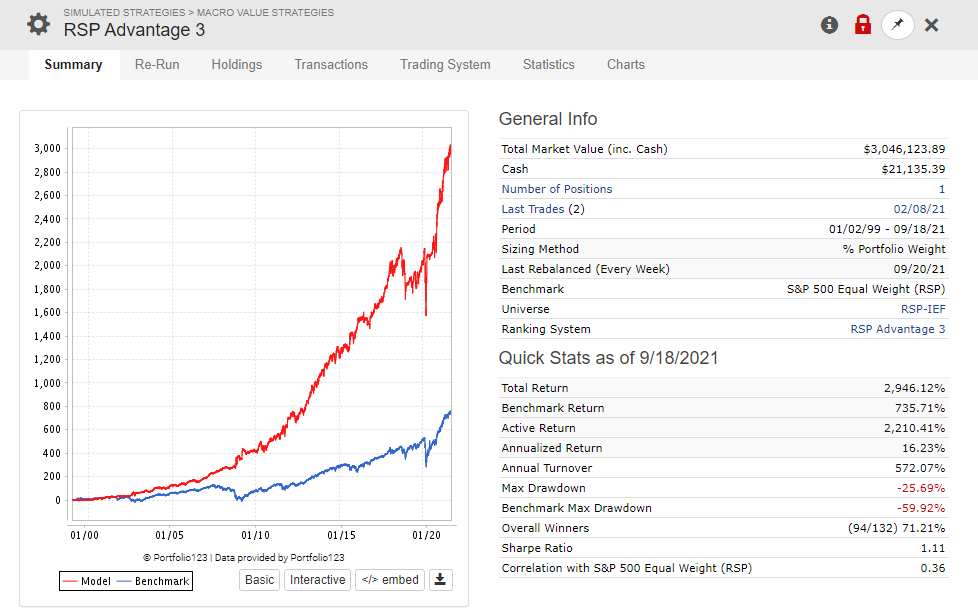Switch chart to Interactive mode

[x=317, y=580]
